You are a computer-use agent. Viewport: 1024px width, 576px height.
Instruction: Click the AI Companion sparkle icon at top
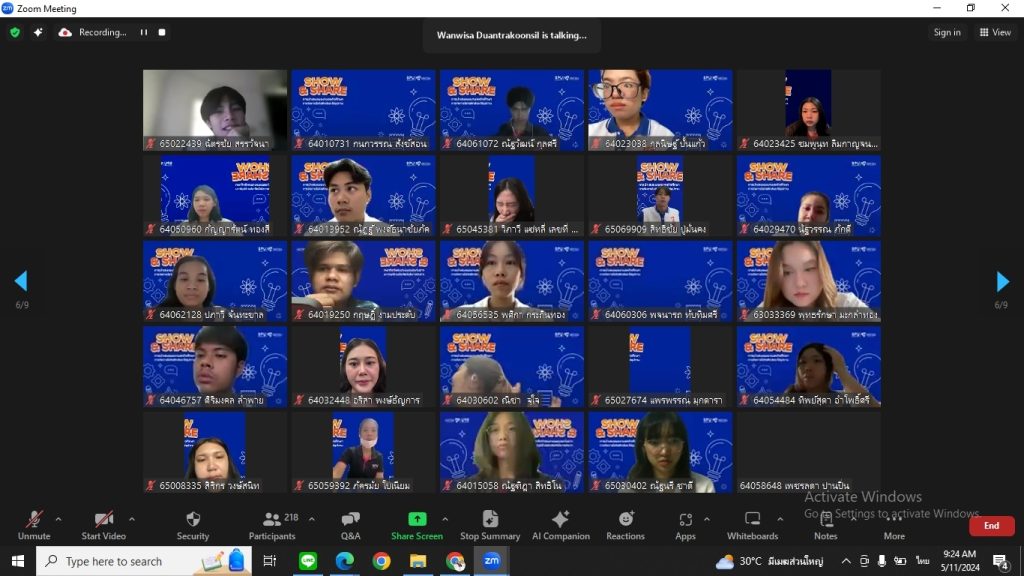pos(38,32)
